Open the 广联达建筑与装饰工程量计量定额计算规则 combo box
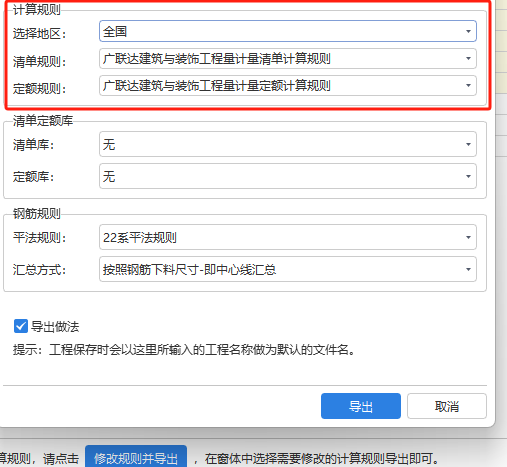Viewport: 507px width, 467px height. tap(288, 85)
